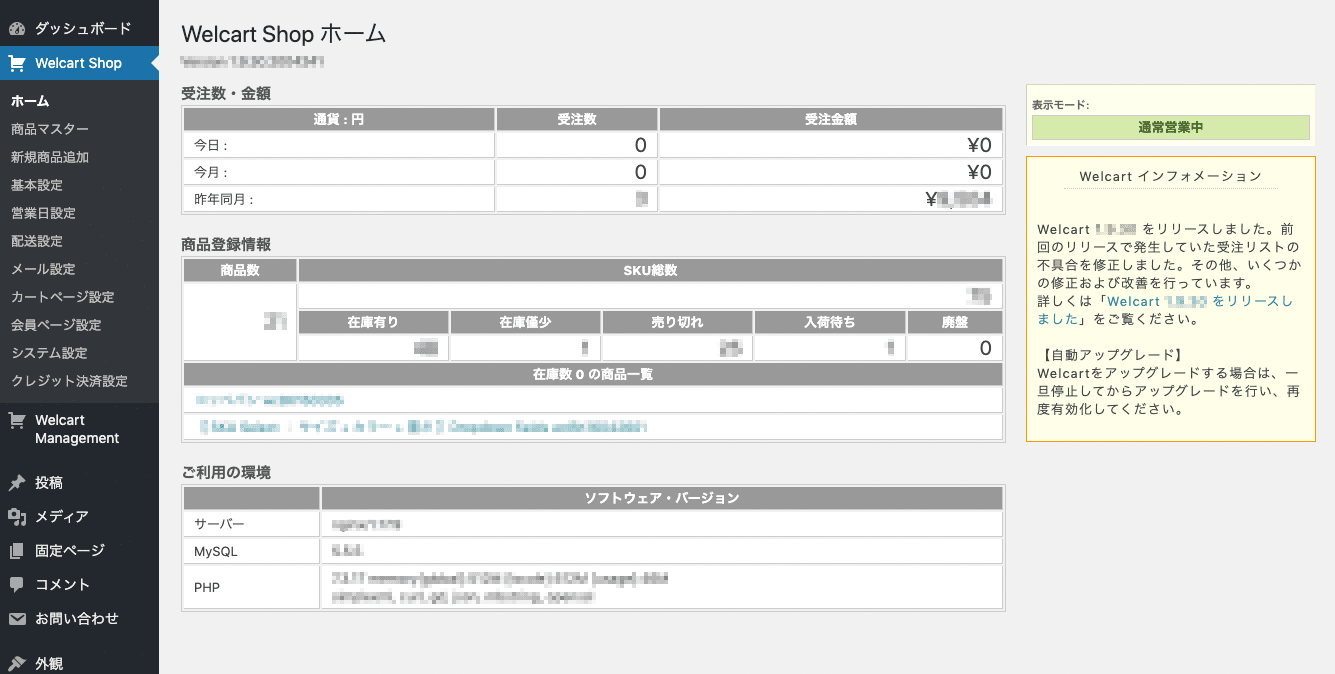Click the brush icon beside 外観
Screen dimensions: 1335x674
pyautogui.click(x=17, y=663)
